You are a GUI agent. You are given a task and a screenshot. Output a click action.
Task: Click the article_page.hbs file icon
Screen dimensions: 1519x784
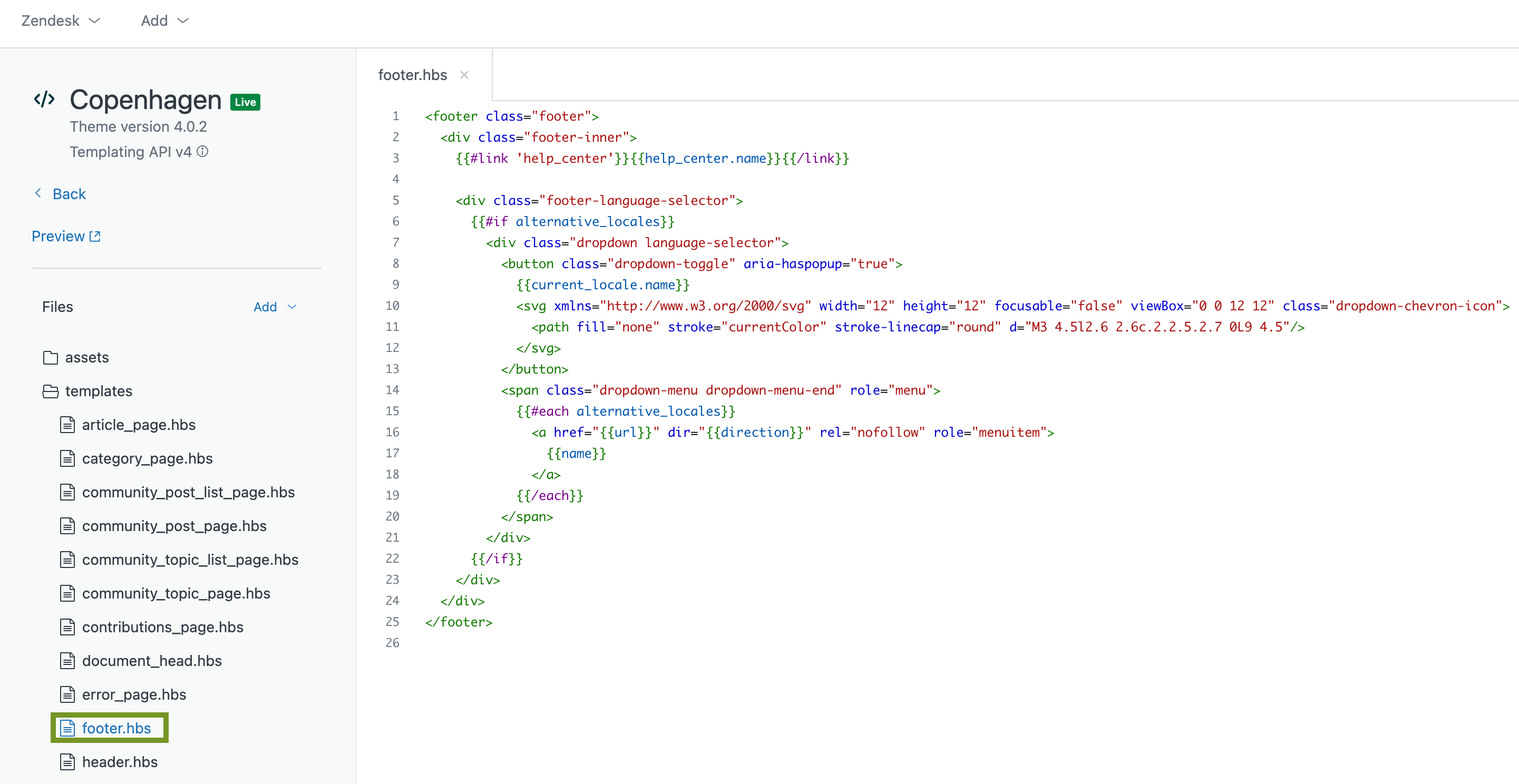point(68,425)
